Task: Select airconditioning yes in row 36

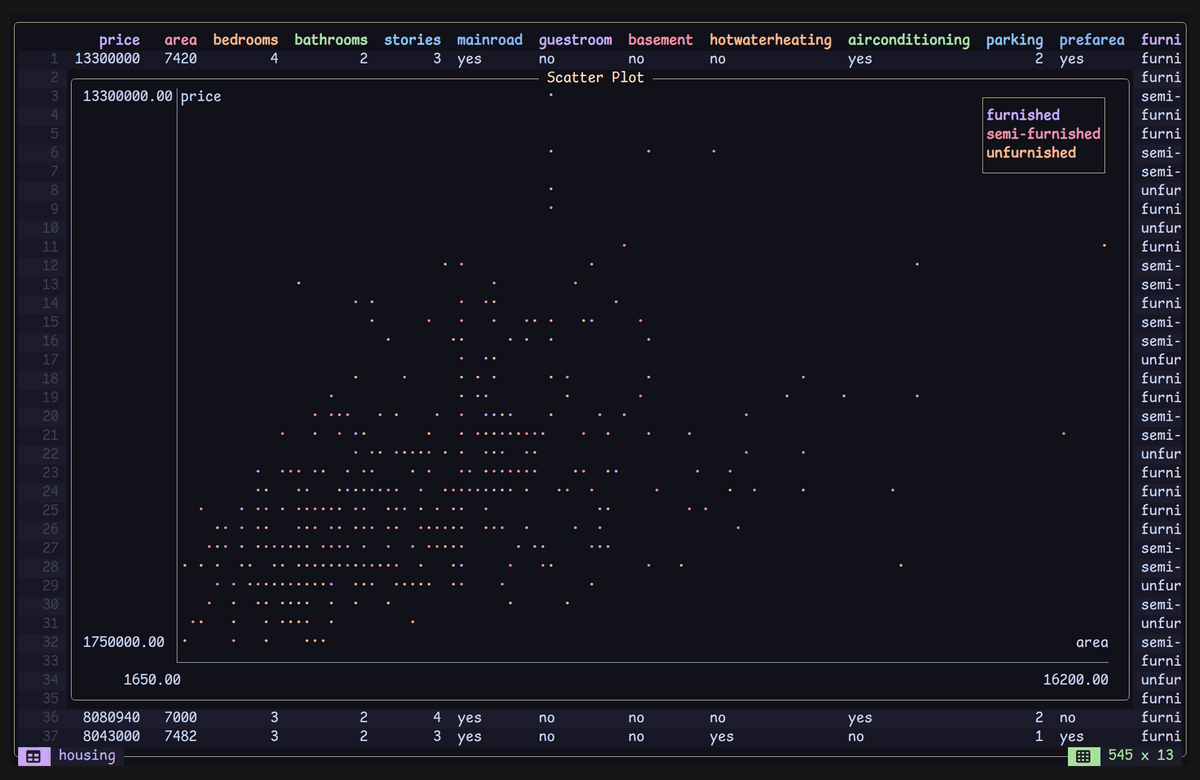Action: click(x=860, y=718)
